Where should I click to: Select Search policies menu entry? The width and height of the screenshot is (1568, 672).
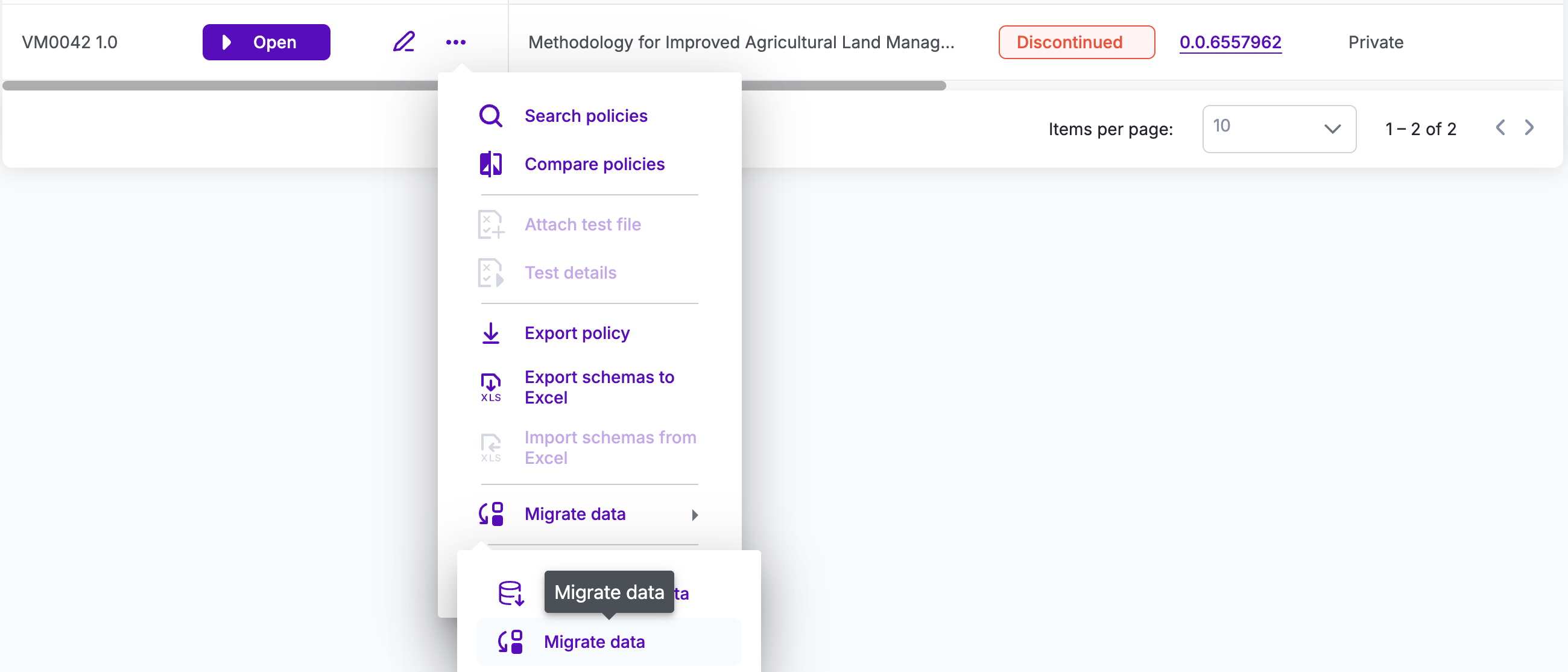pyautogui.click(x=586, y=116)
